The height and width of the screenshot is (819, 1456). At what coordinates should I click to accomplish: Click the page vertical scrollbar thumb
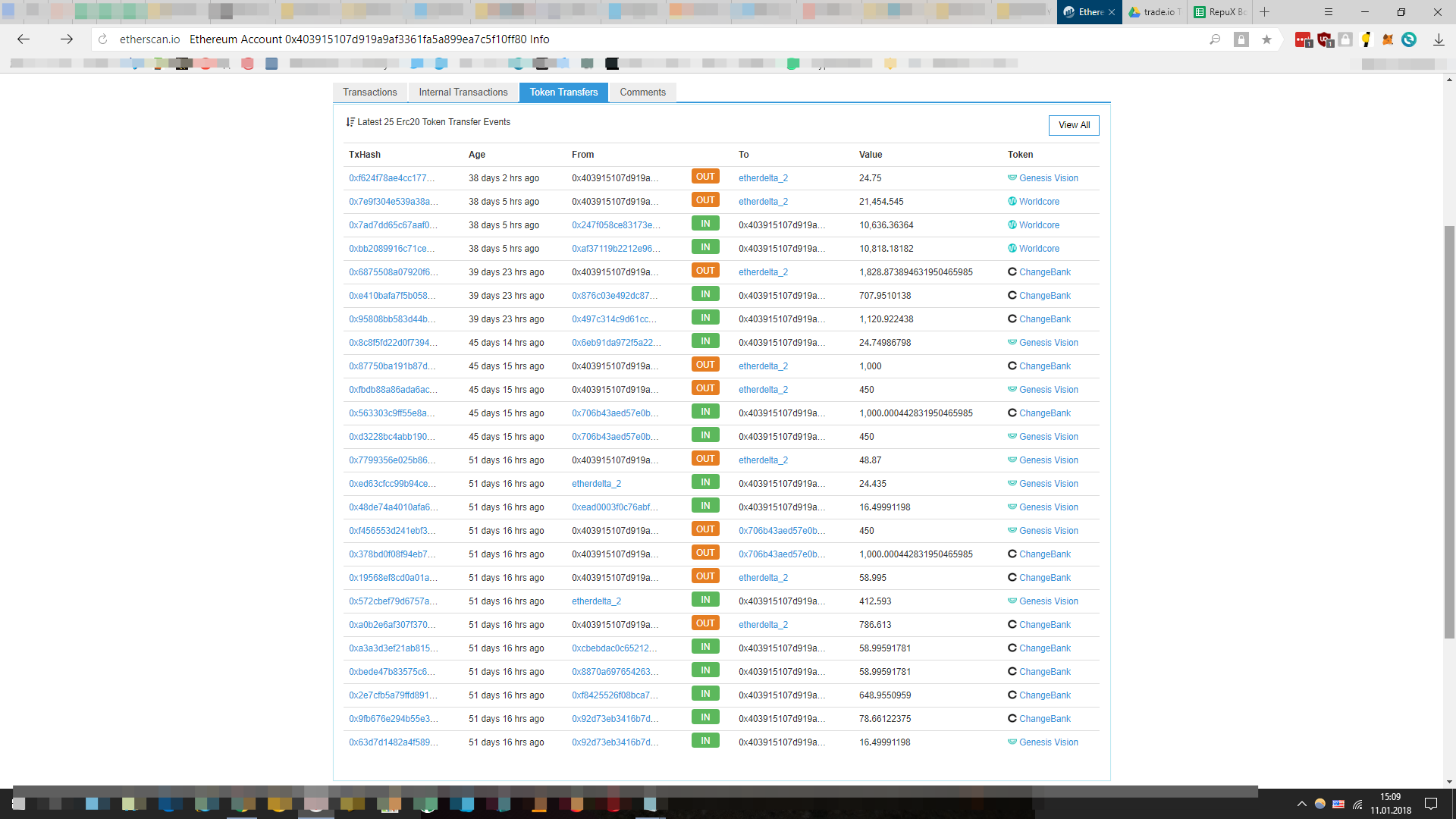[x=1449, y=432]
